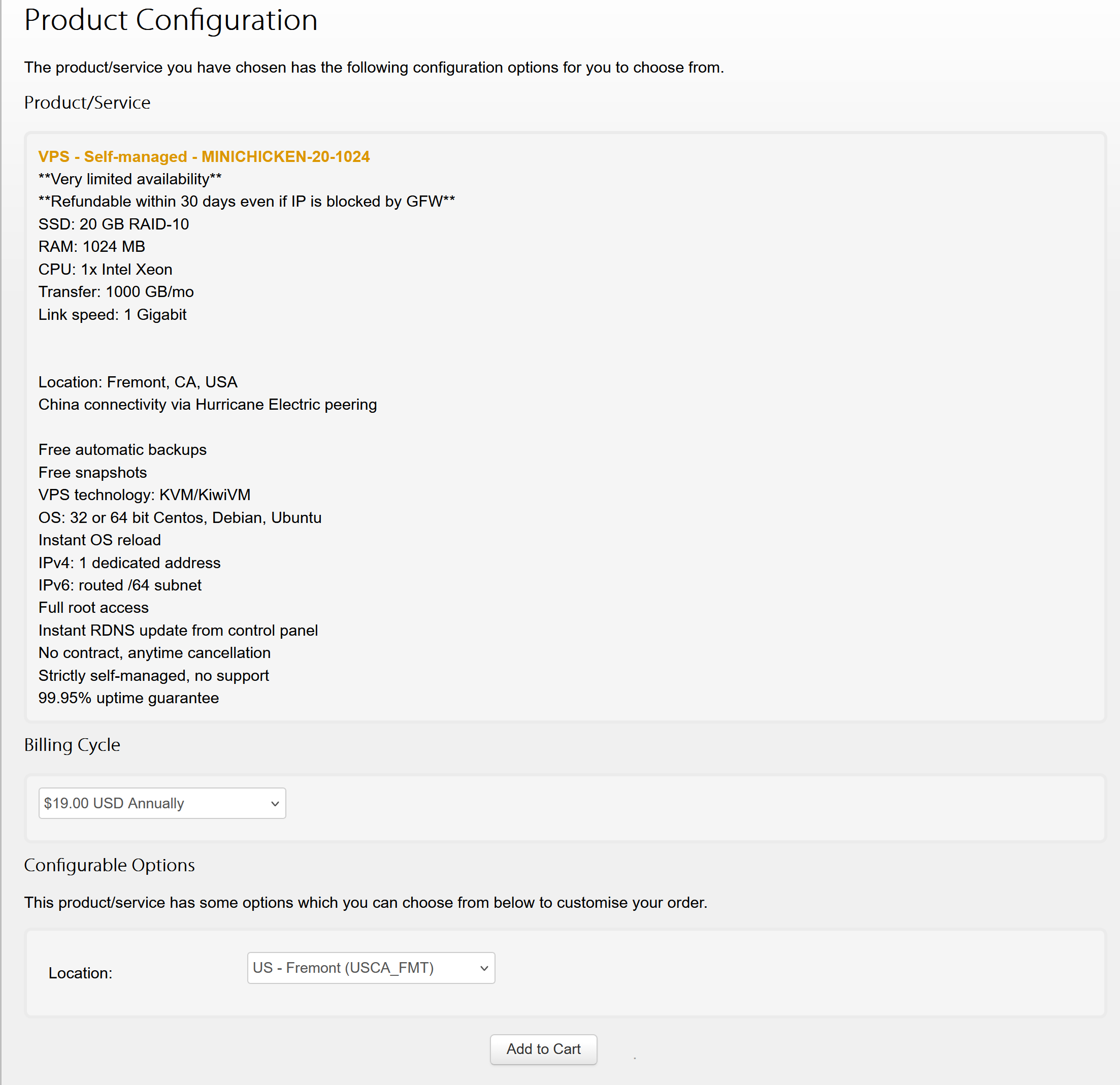This screenshot has width=1120, height=1085.
Task: Click the Location: field label
Action: coord(80,973)
